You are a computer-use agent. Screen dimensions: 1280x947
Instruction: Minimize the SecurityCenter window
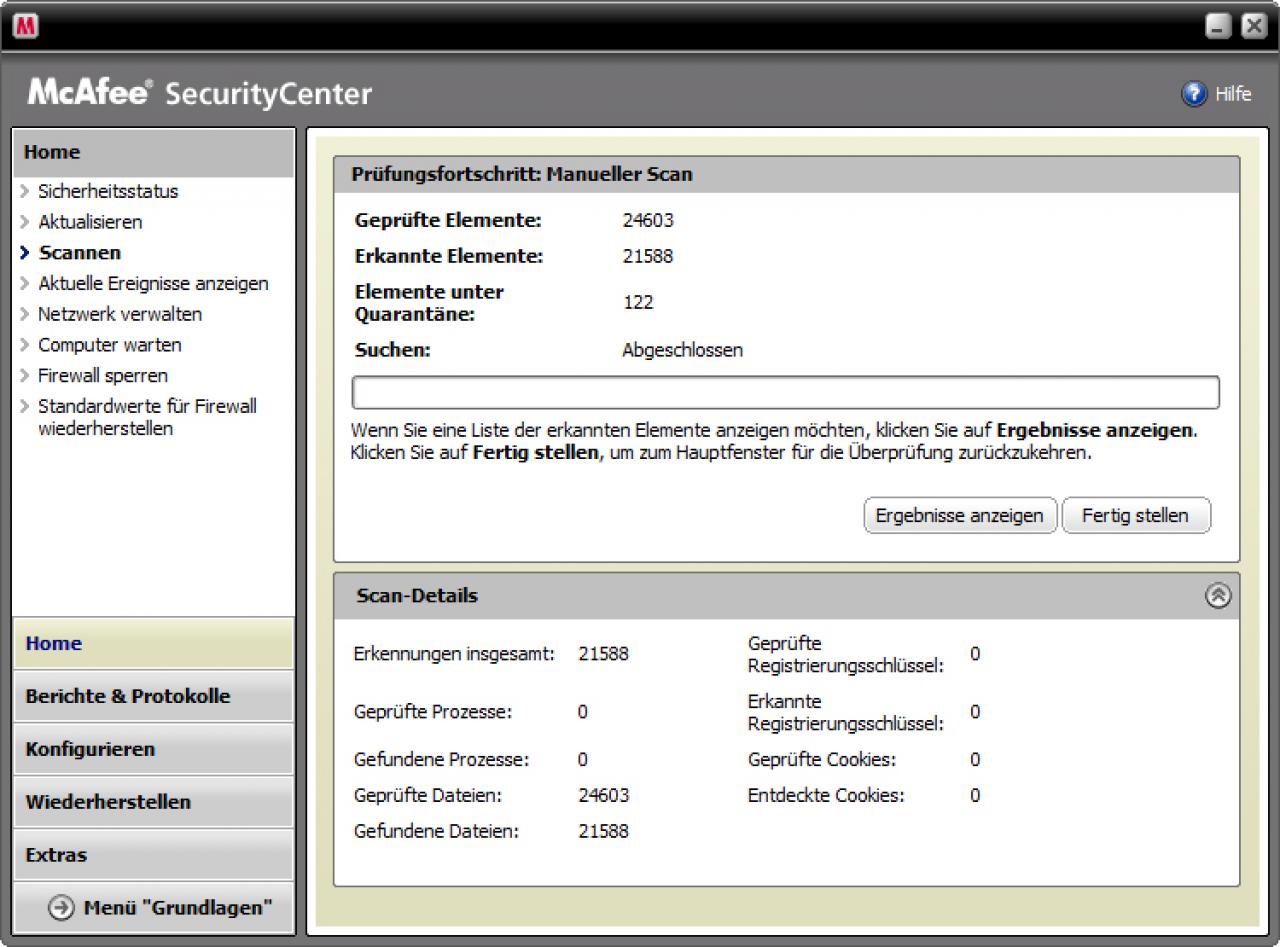(x=1218, y=25)
